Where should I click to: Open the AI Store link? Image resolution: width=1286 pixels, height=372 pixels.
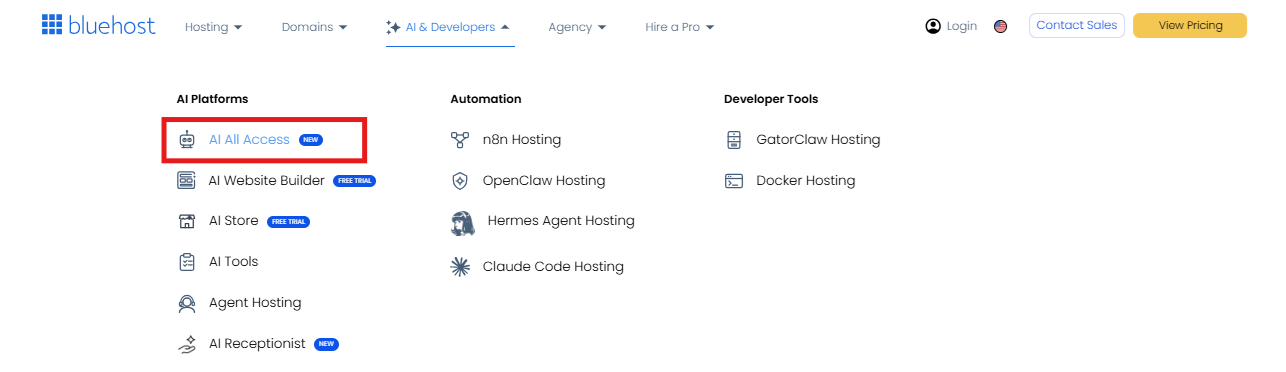click(x=233, y=221)
